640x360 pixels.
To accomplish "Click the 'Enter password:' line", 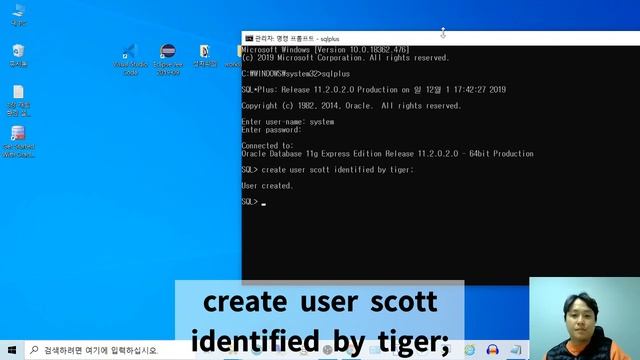I will 271,130.
